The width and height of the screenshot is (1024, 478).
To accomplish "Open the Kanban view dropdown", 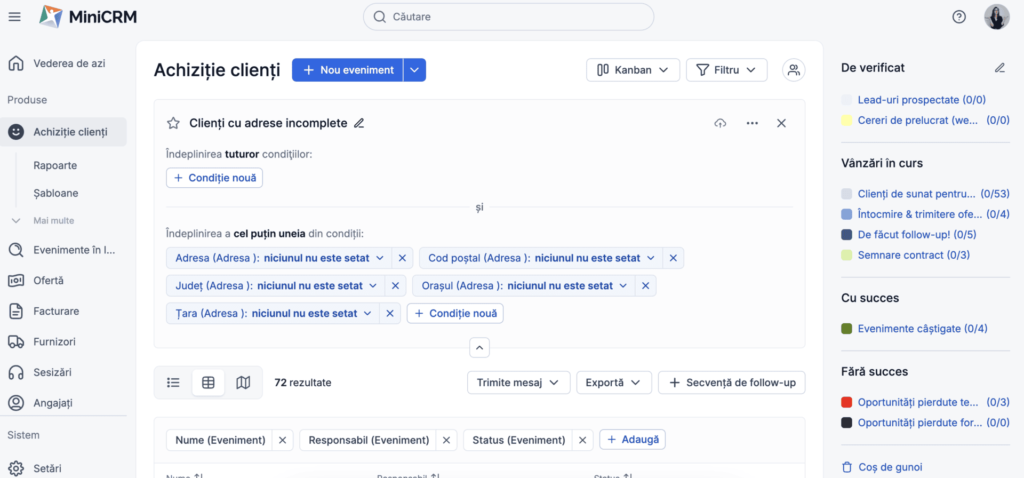I will 633,70.
